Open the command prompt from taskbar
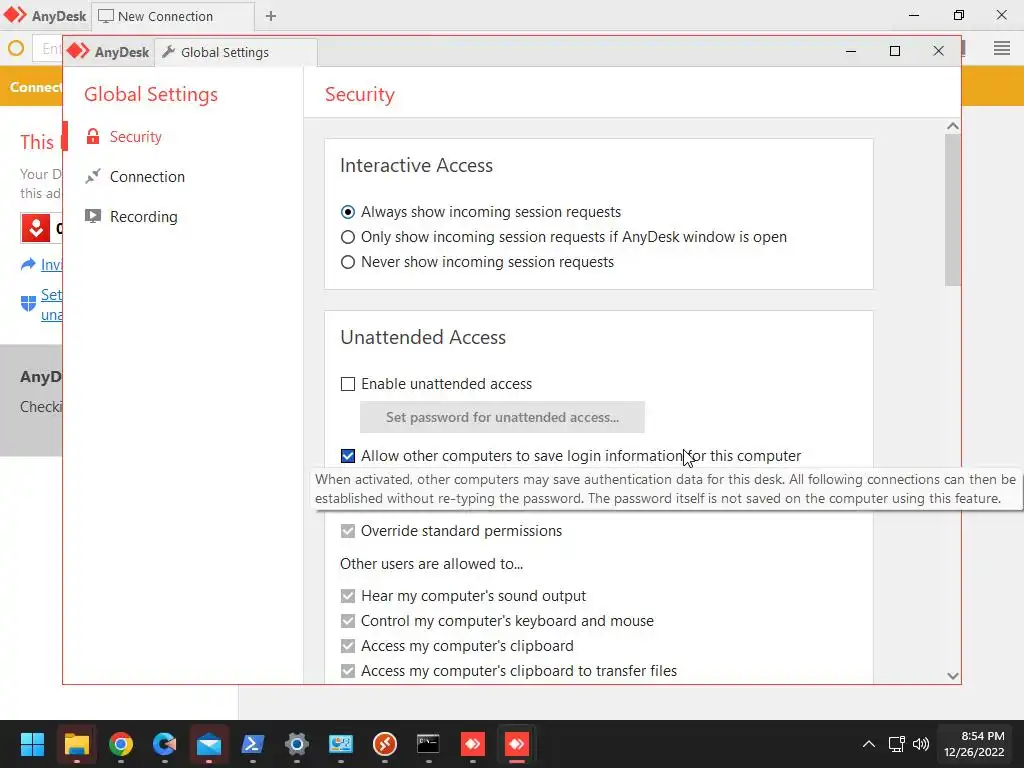This screenshot has height=768, width=1024. tap(428, 744)
